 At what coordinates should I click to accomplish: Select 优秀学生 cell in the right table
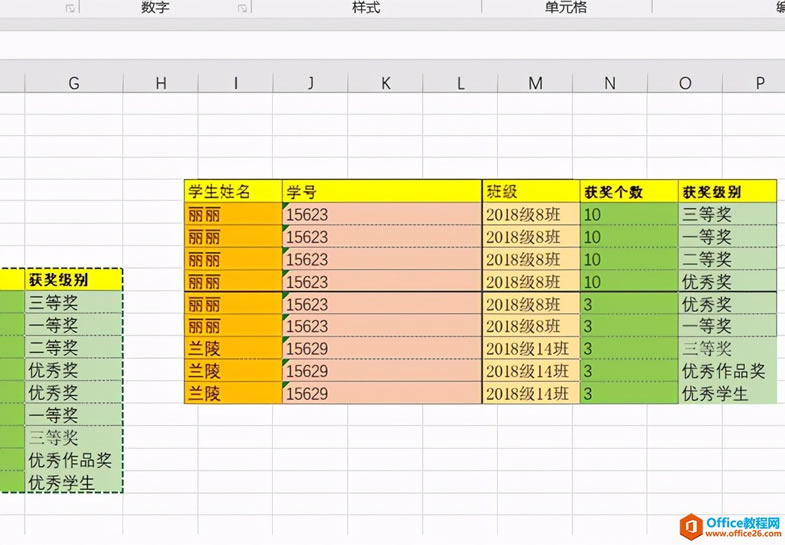727,393
